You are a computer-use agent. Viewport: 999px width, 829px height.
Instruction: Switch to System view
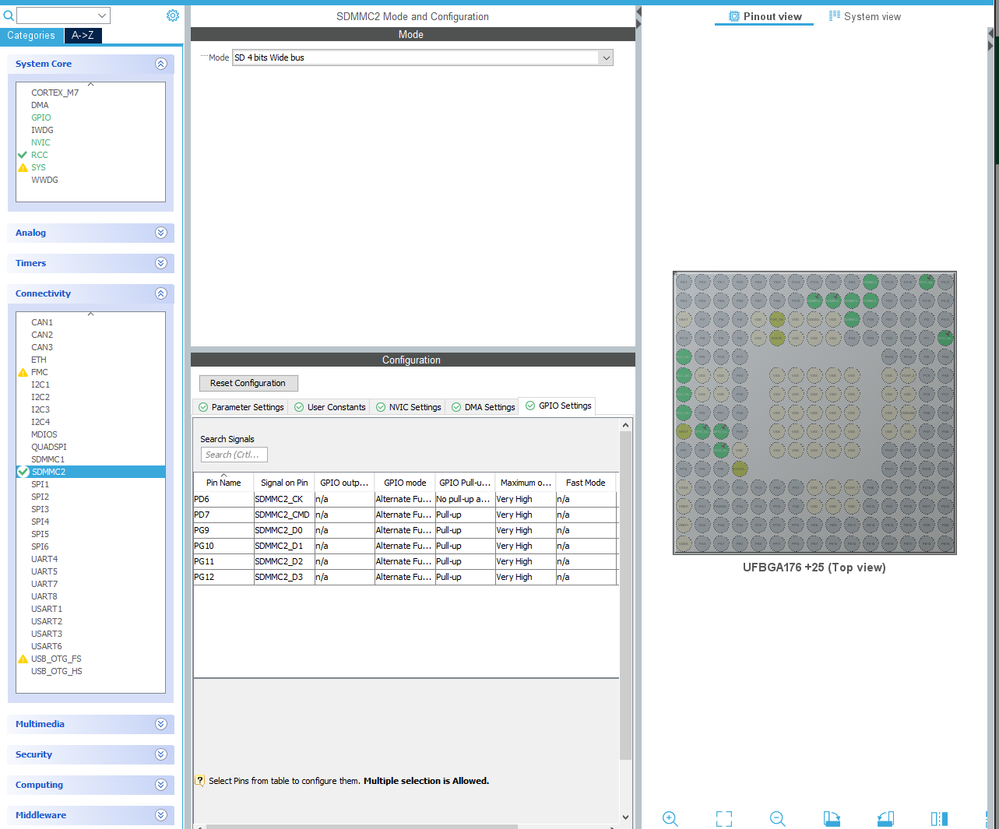[865, 17]
